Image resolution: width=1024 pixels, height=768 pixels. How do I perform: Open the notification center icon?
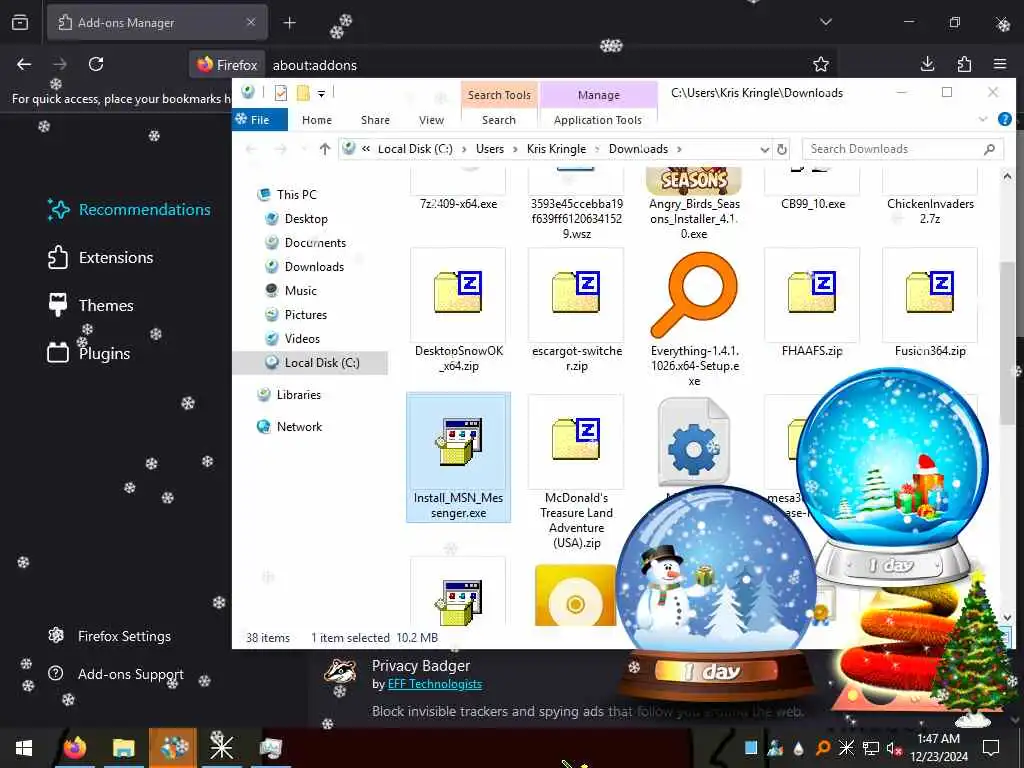click(991, 748)
